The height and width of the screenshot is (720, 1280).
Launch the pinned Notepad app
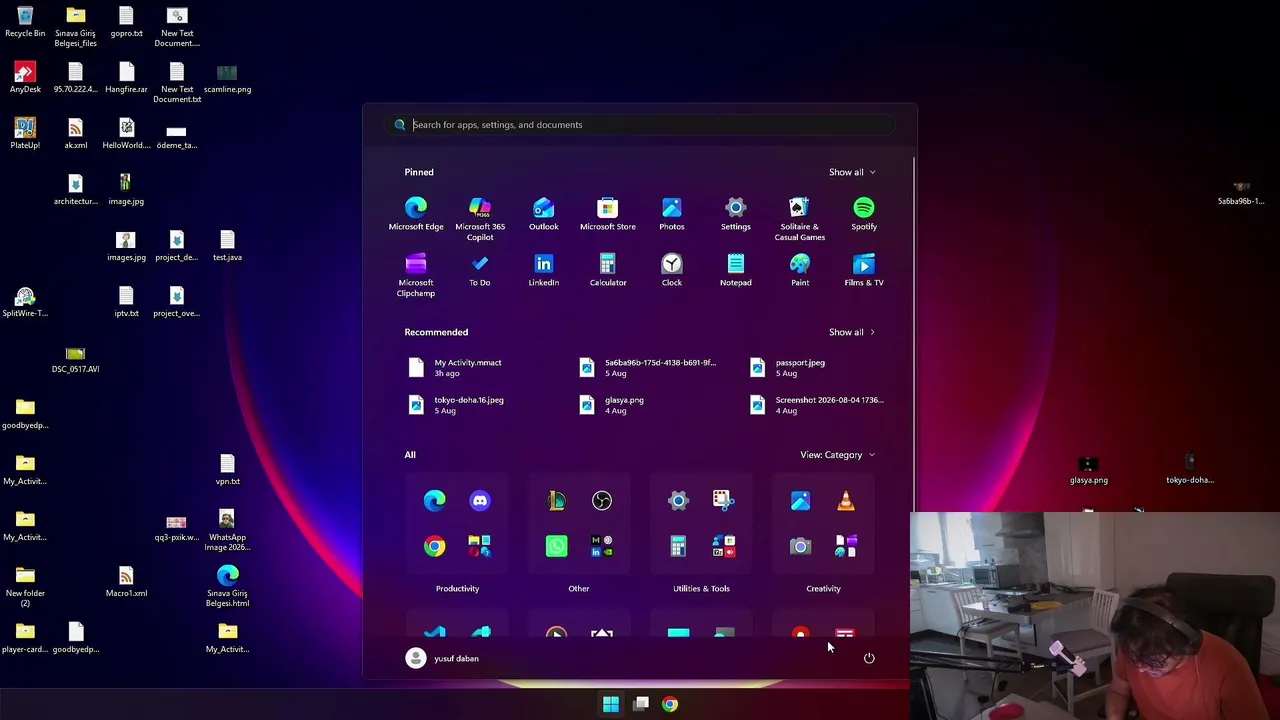736,270
